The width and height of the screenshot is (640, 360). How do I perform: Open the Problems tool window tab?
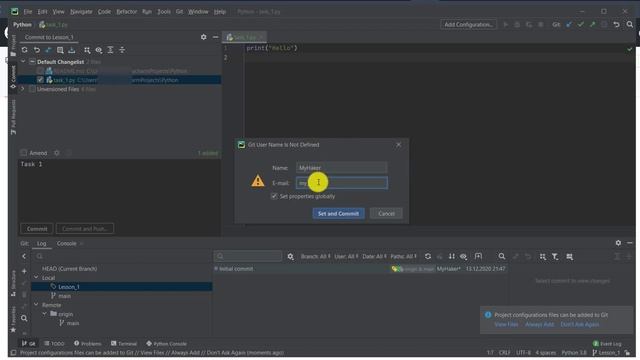[87, 344]
